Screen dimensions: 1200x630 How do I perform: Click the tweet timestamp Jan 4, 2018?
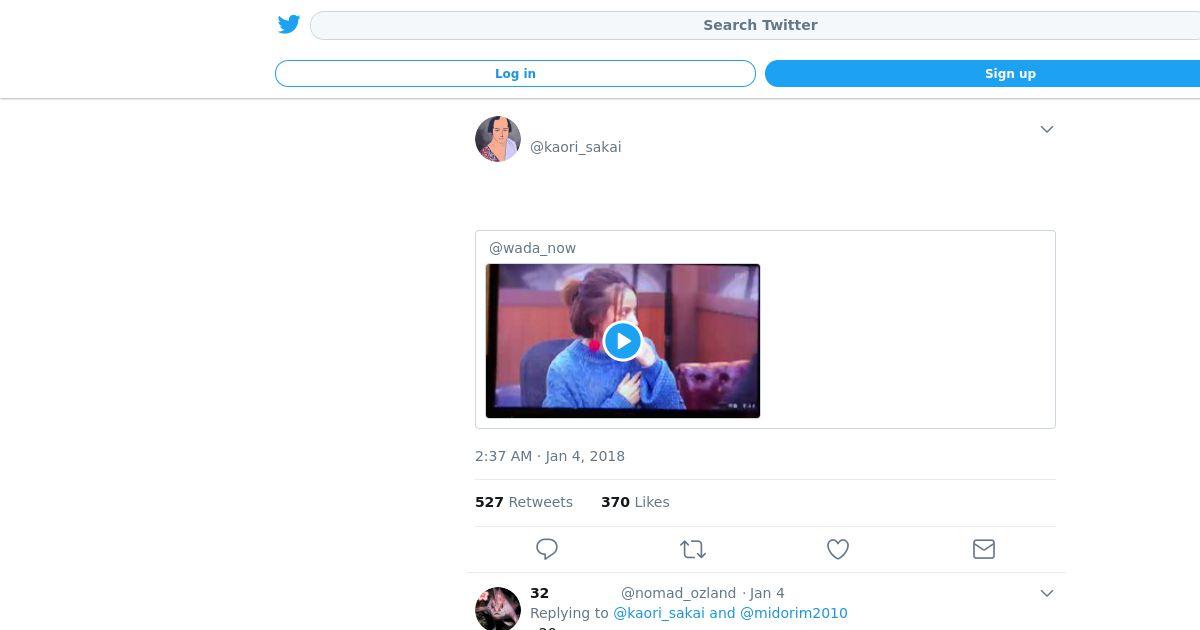click(550, 456)
